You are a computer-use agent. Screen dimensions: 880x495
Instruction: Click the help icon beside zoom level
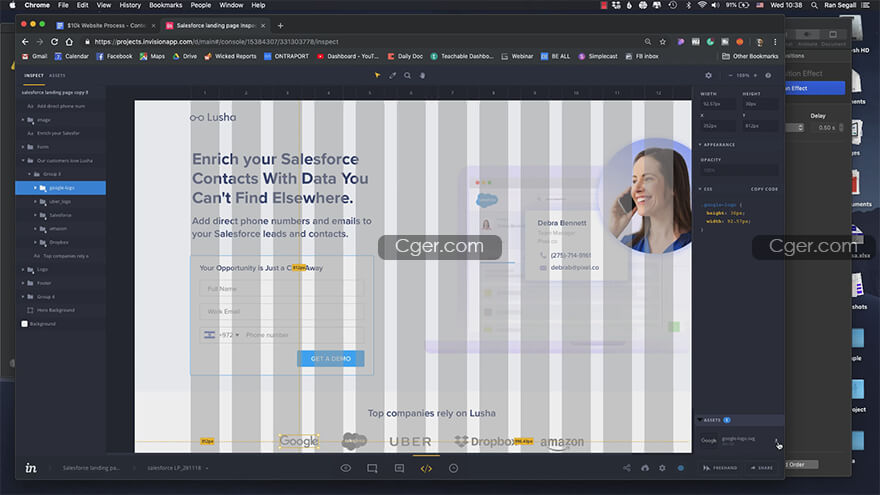pyautogui.click(x=768, y=75)
